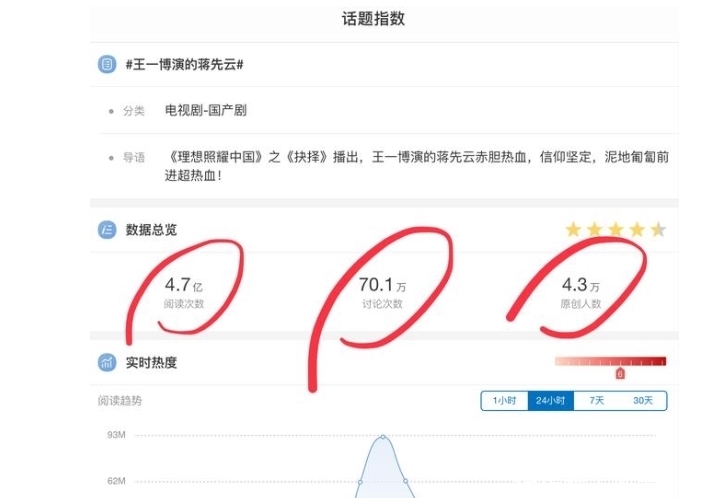Click the 93M axis label
This screenshot has height=498, width=717.
(x=116, y=434)
